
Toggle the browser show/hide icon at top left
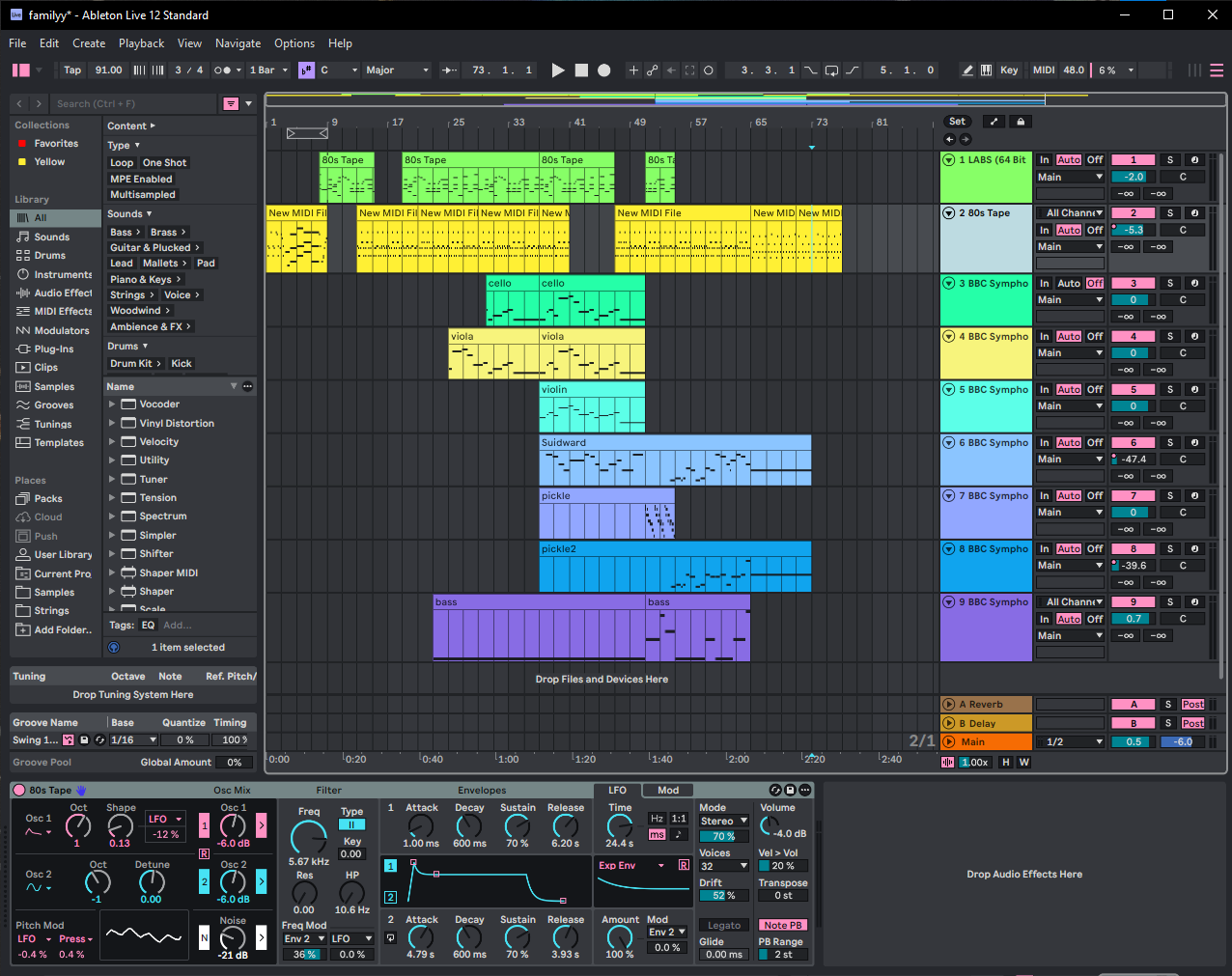coord(21,70)
